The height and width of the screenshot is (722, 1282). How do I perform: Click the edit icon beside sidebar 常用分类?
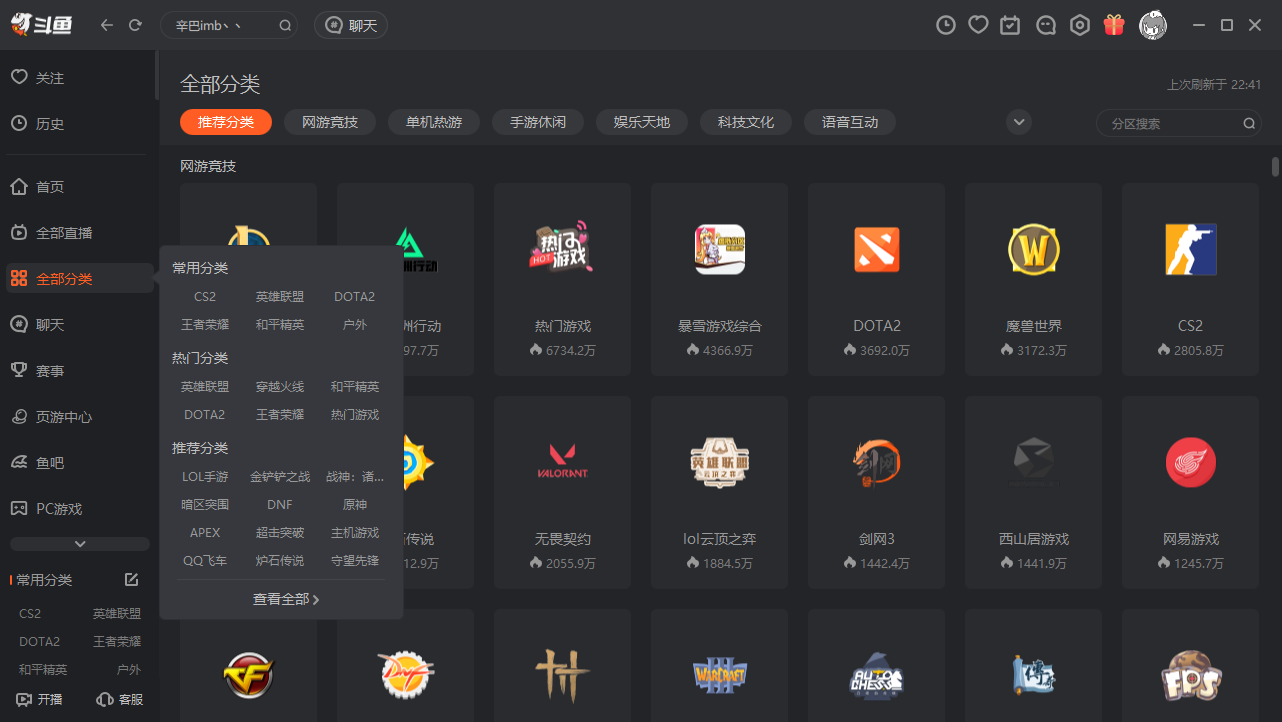131,580
